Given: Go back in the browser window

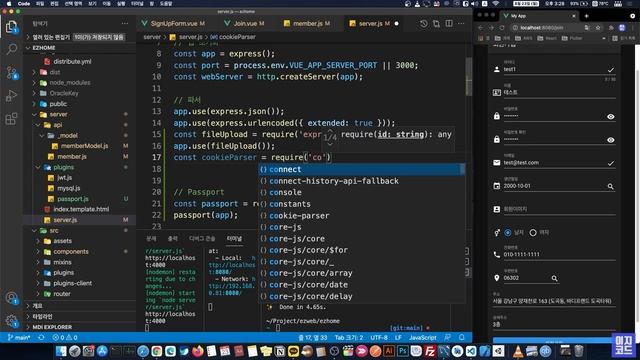Looking at the screenshot, I should (481, 28).
